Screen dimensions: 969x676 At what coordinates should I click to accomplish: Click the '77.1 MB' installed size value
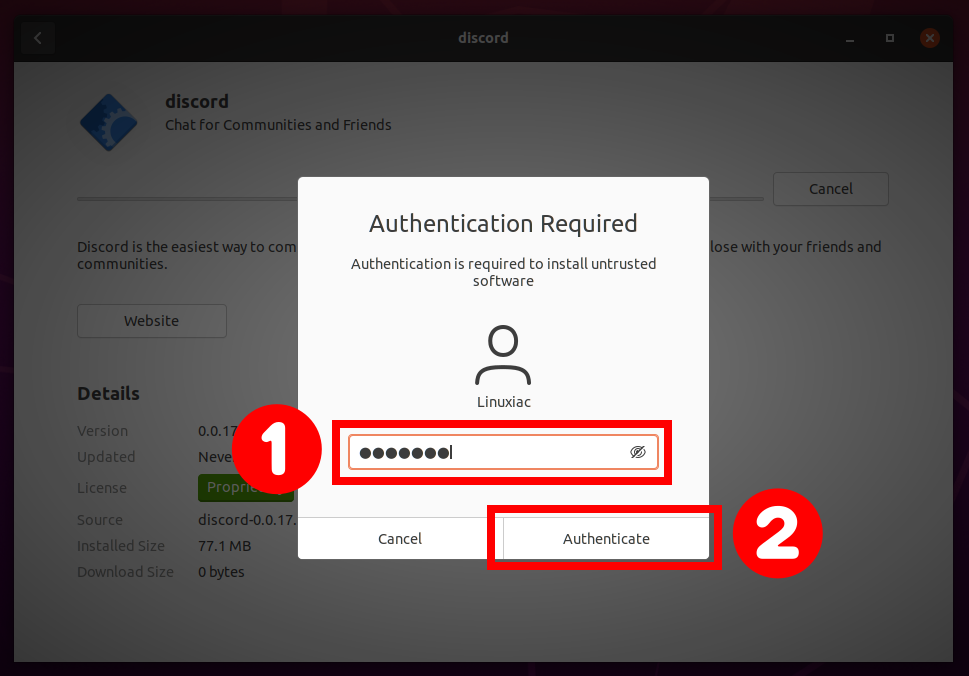[224, 546]
